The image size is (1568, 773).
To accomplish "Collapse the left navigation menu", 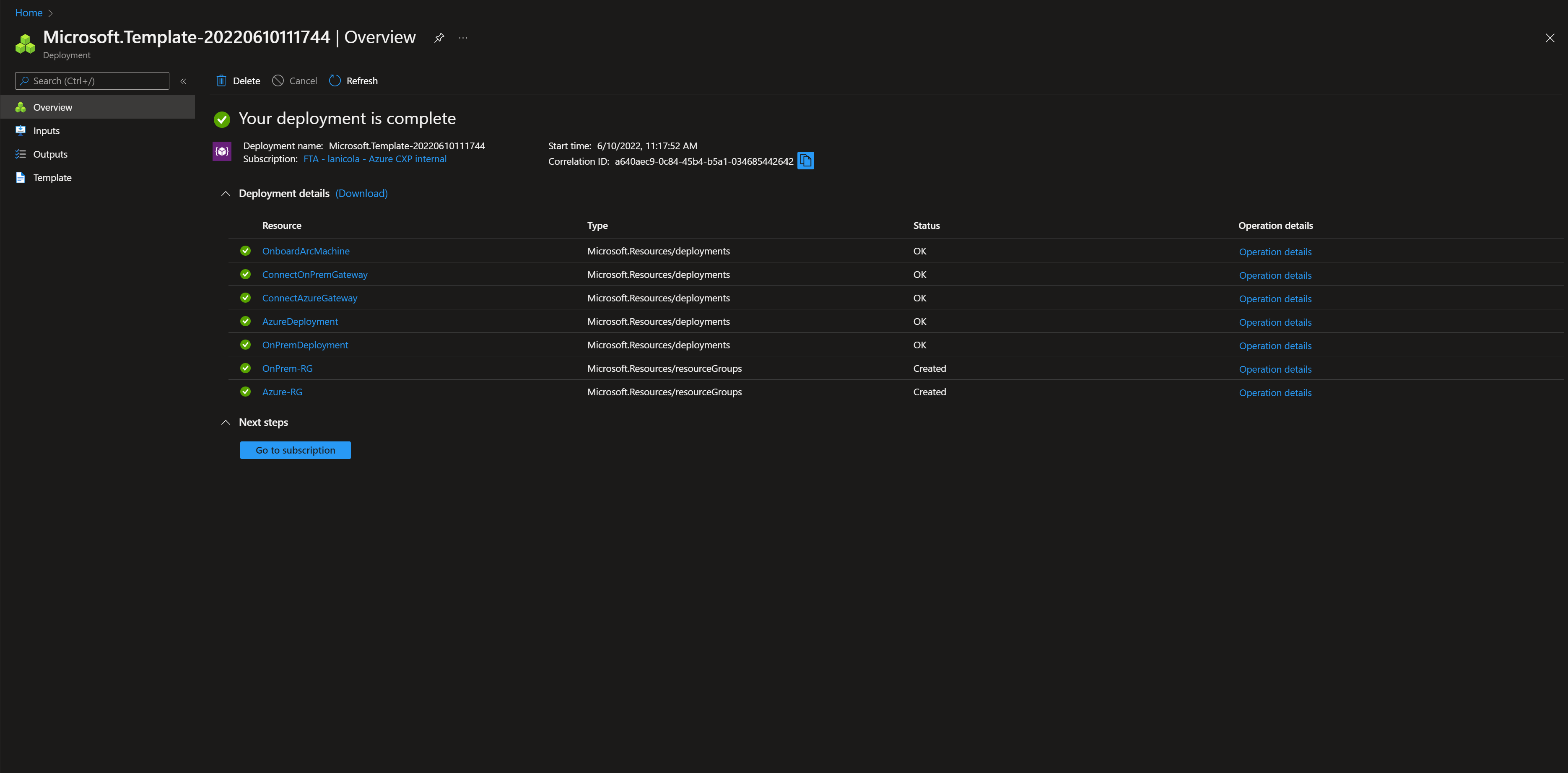I will pyautogui.click(x=183, y=81).
